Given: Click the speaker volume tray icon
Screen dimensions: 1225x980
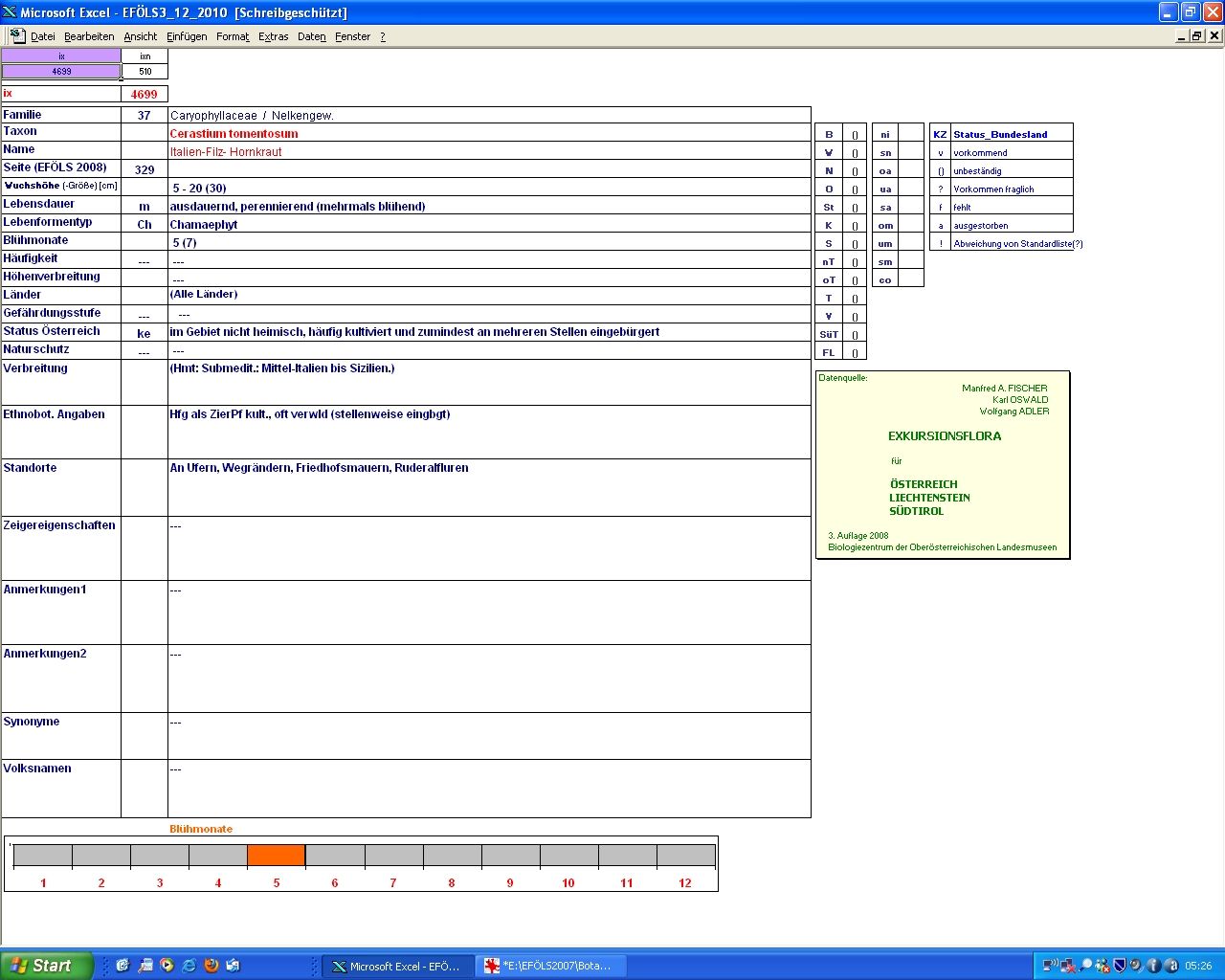Looking at the screenshot, I should click(x=1136, y=966).
